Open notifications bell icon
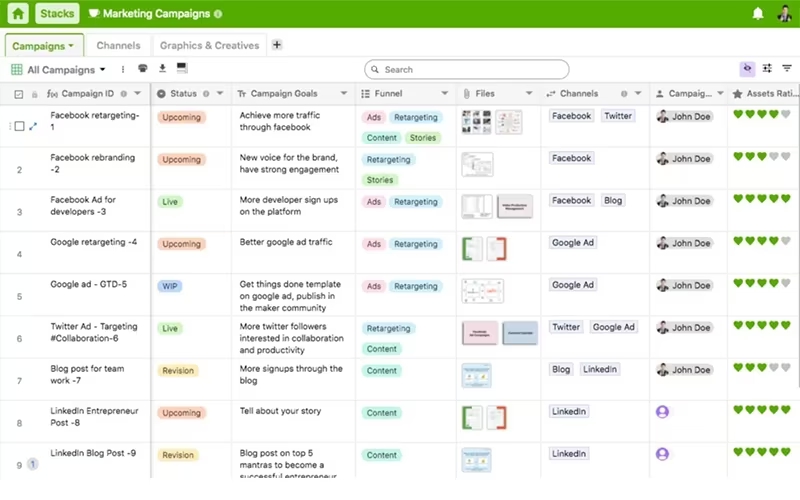Screen dimensions: 800x500 (758, 14)
